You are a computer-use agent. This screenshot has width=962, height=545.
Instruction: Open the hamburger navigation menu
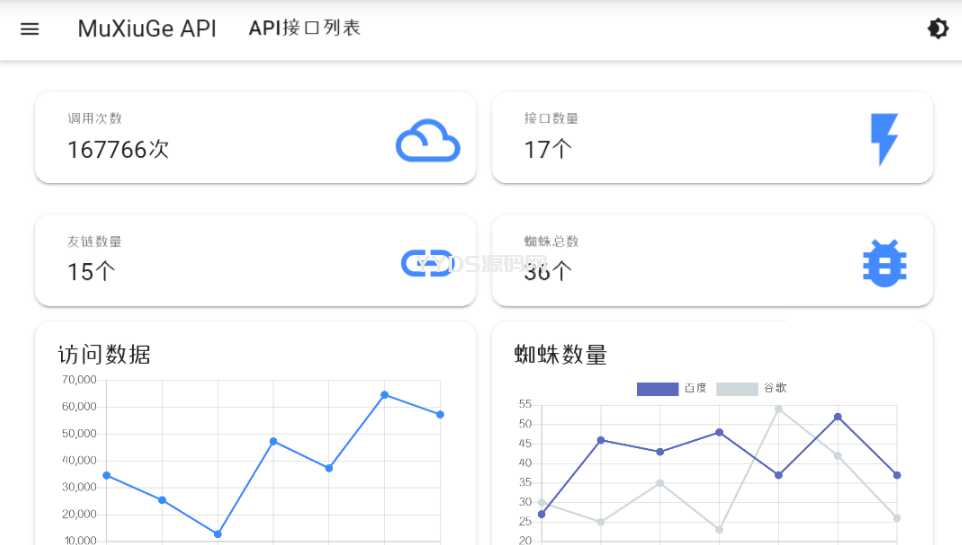point(30,29)
